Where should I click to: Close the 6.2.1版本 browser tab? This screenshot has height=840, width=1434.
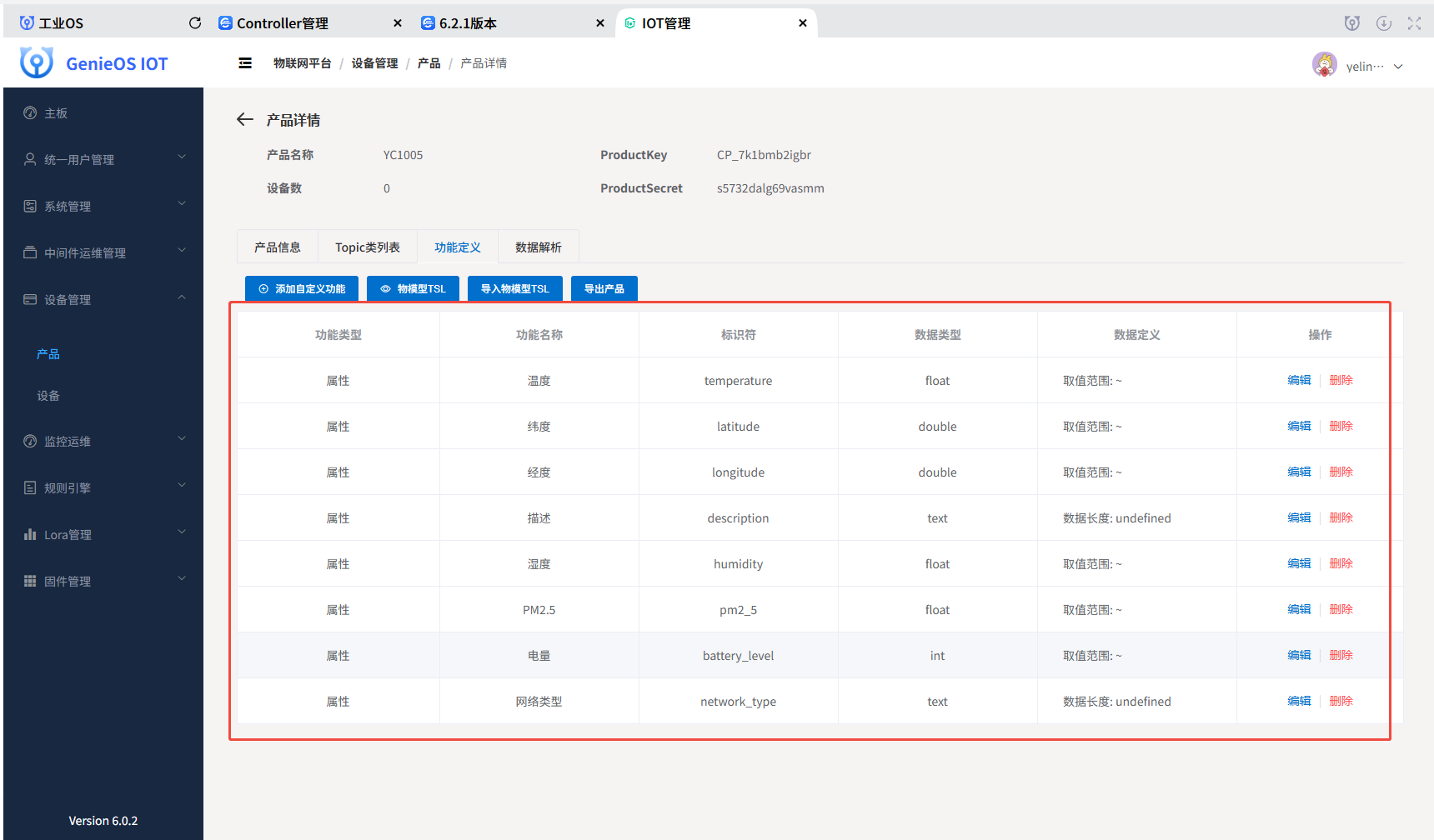(599, 23)
